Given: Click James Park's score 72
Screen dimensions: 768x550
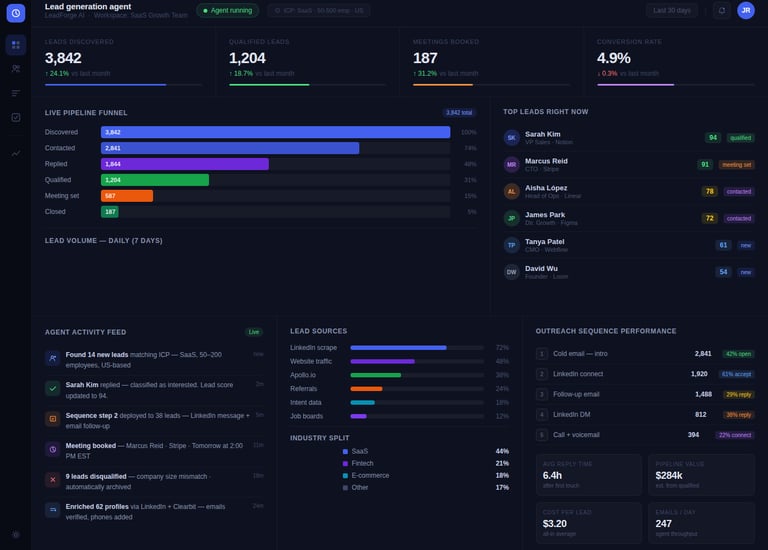Looking at the screenshot, I should (x=709, y=218).
